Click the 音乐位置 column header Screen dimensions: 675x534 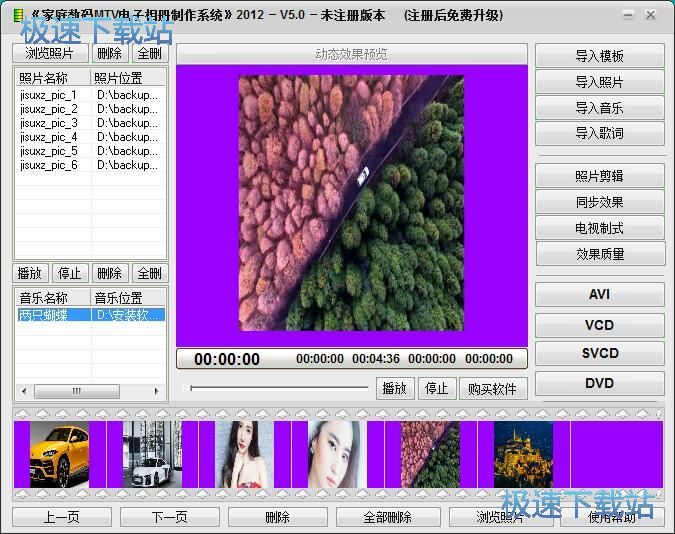pos(128,298)
